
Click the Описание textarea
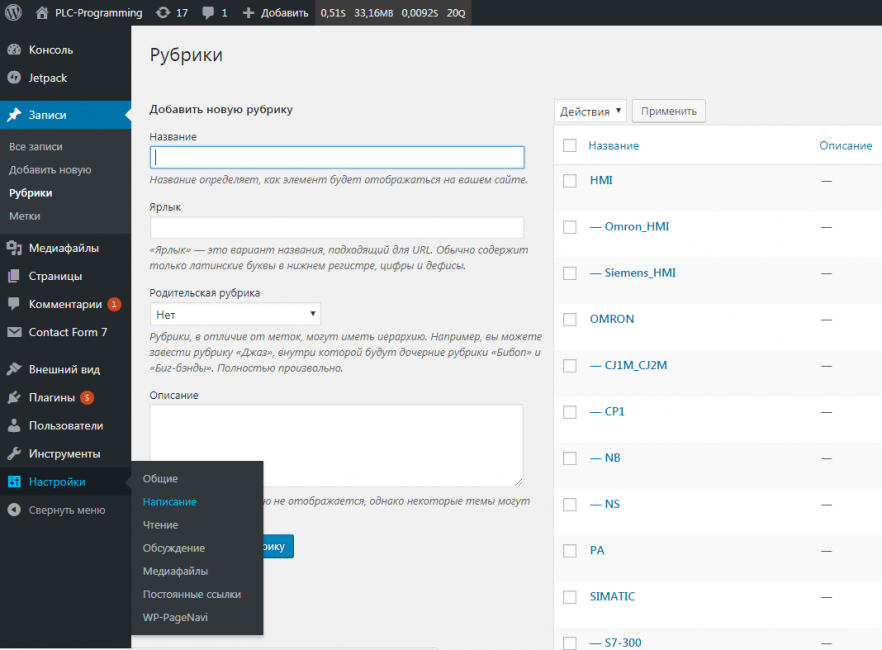(336, 445)
